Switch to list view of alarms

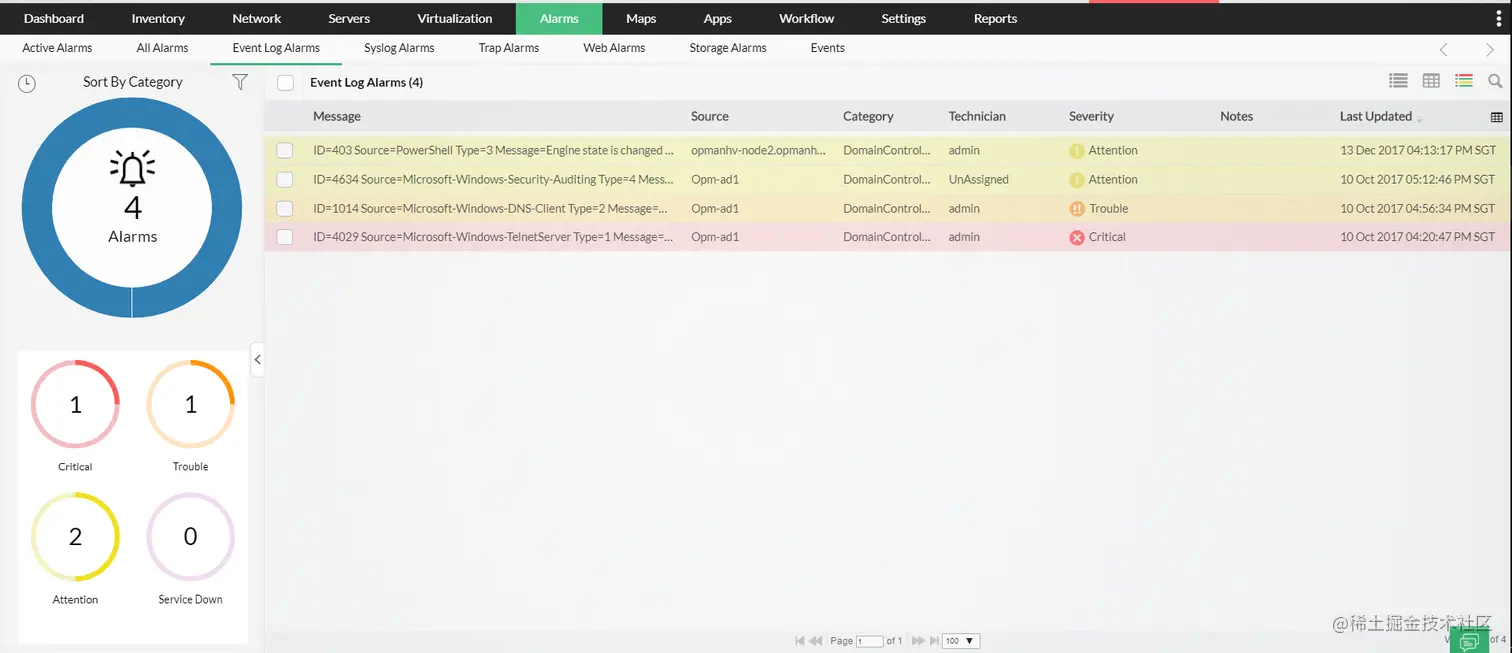[x=1397, y=81]
